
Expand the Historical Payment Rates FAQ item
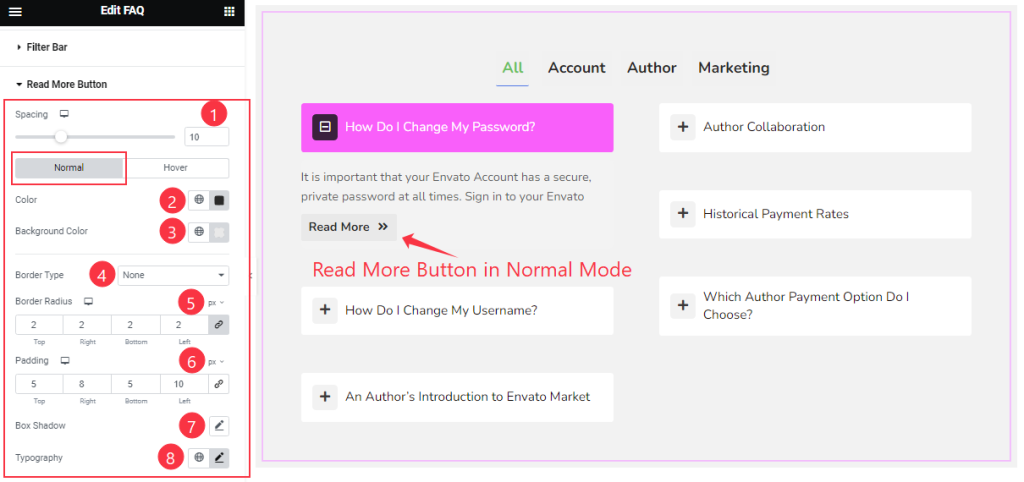tap(815, 214)
